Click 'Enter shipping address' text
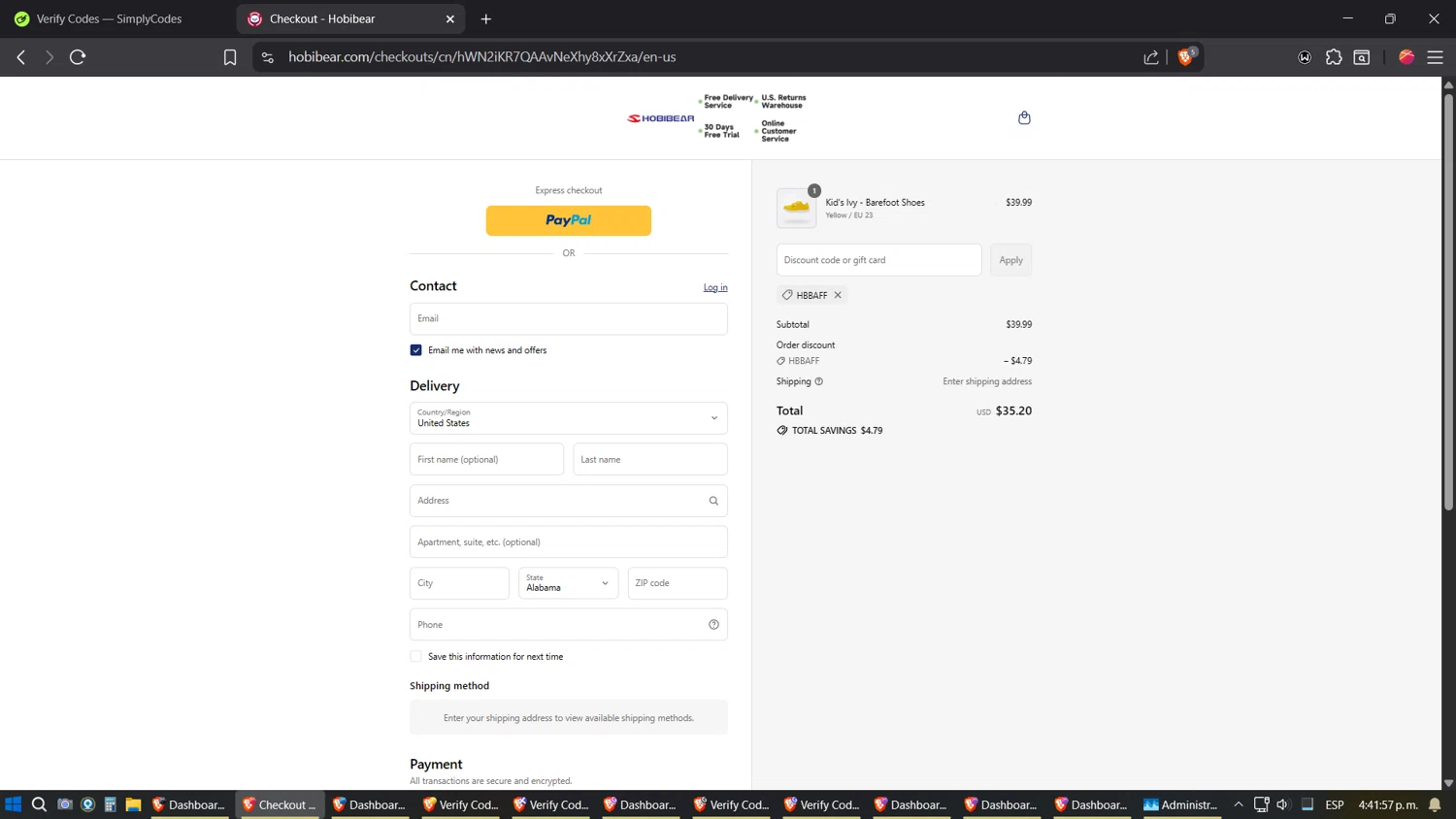Image resolution: width=1456 pixels, height=819 pixels. coord(987,381)
